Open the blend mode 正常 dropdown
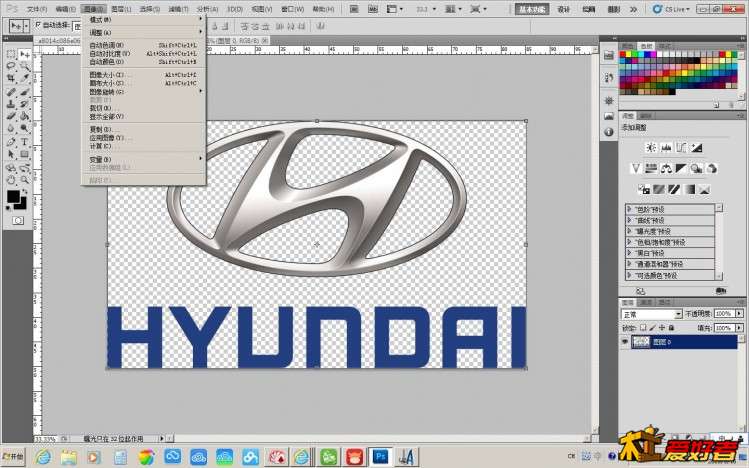 652,314
